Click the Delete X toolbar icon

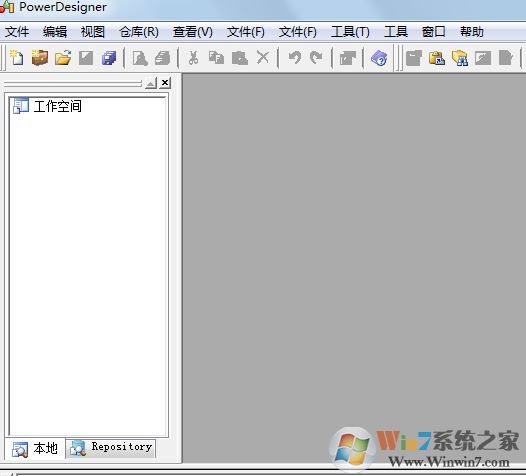(263, 58)
